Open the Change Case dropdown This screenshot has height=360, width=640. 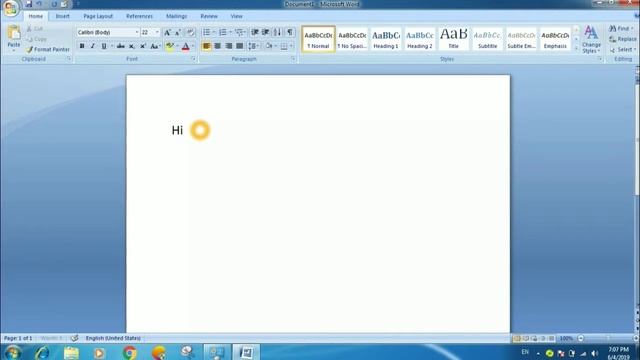pos(155,46)
